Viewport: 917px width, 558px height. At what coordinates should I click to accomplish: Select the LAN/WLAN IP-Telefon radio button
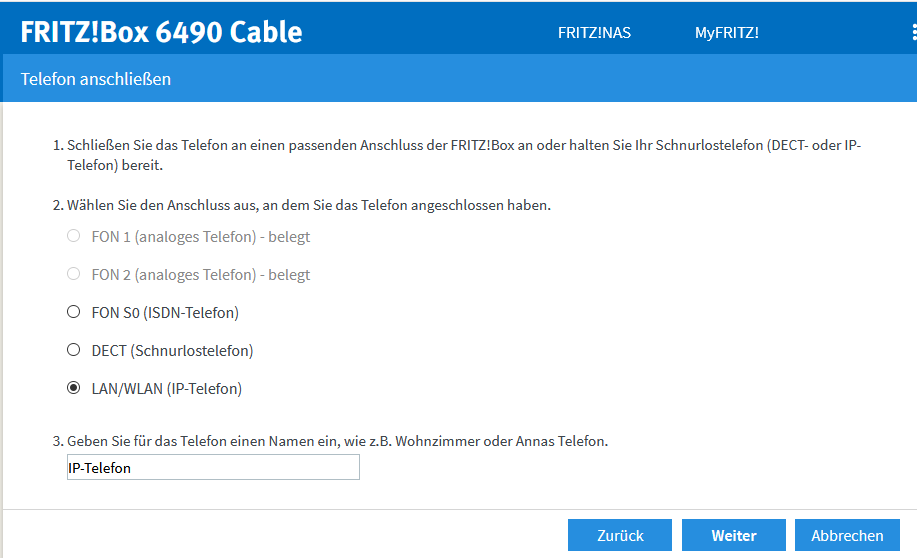(x=73, y=388)
